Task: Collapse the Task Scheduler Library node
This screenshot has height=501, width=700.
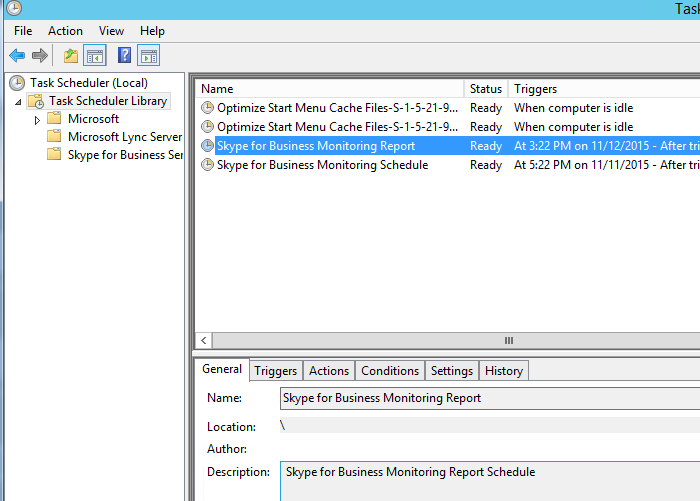Action: [18, 101]
